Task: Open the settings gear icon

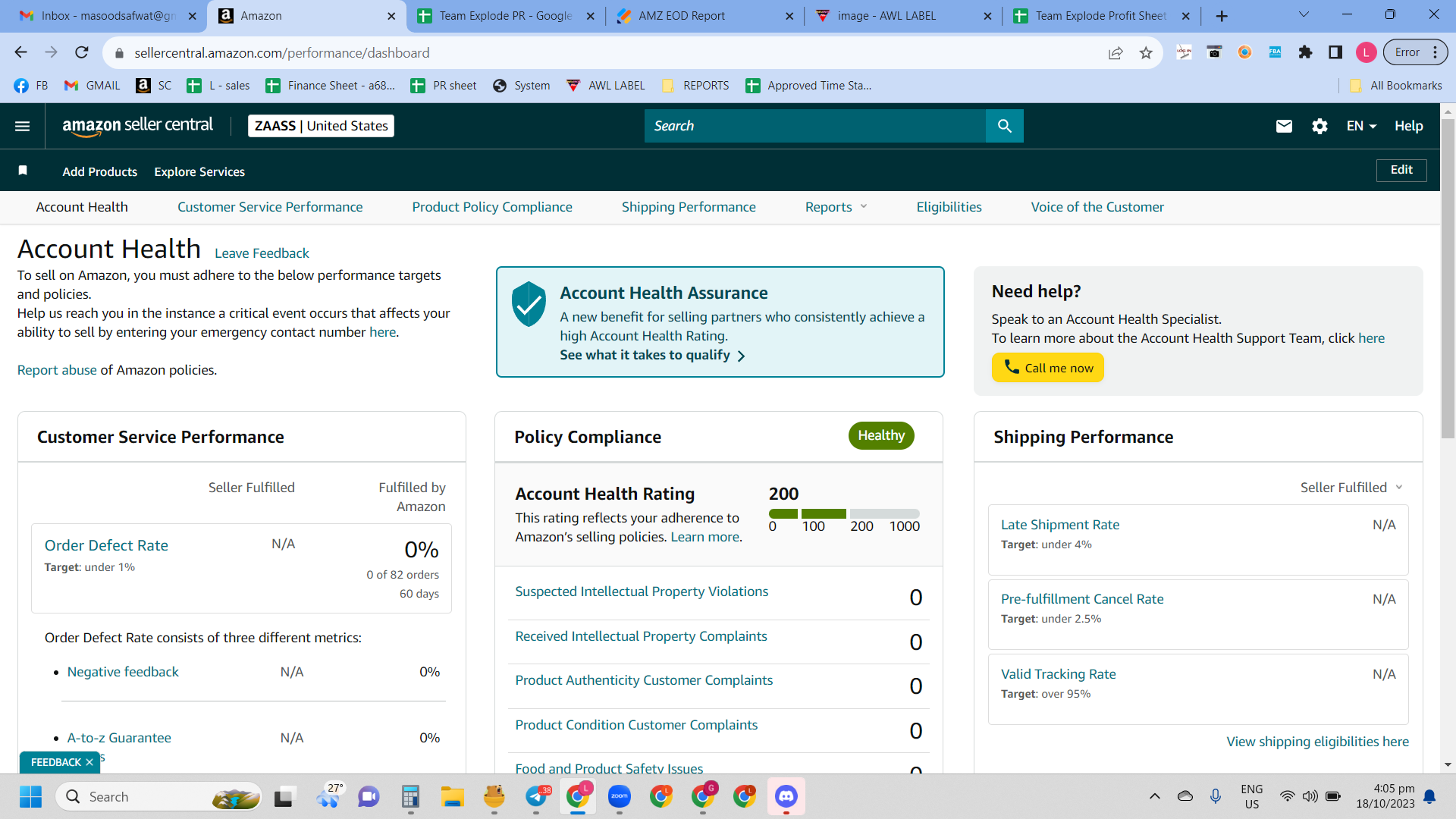Action: click(1319, 126)
